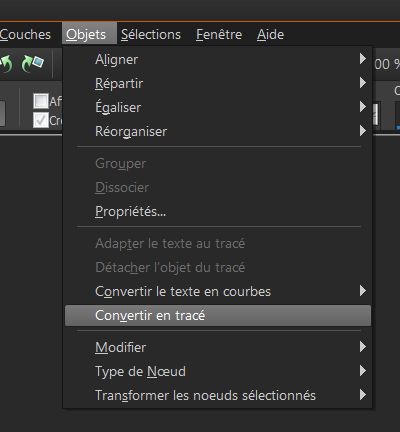This screenshot has width=400, height=432.
Task: Open the Aide menu
Action: pos(270,34)
